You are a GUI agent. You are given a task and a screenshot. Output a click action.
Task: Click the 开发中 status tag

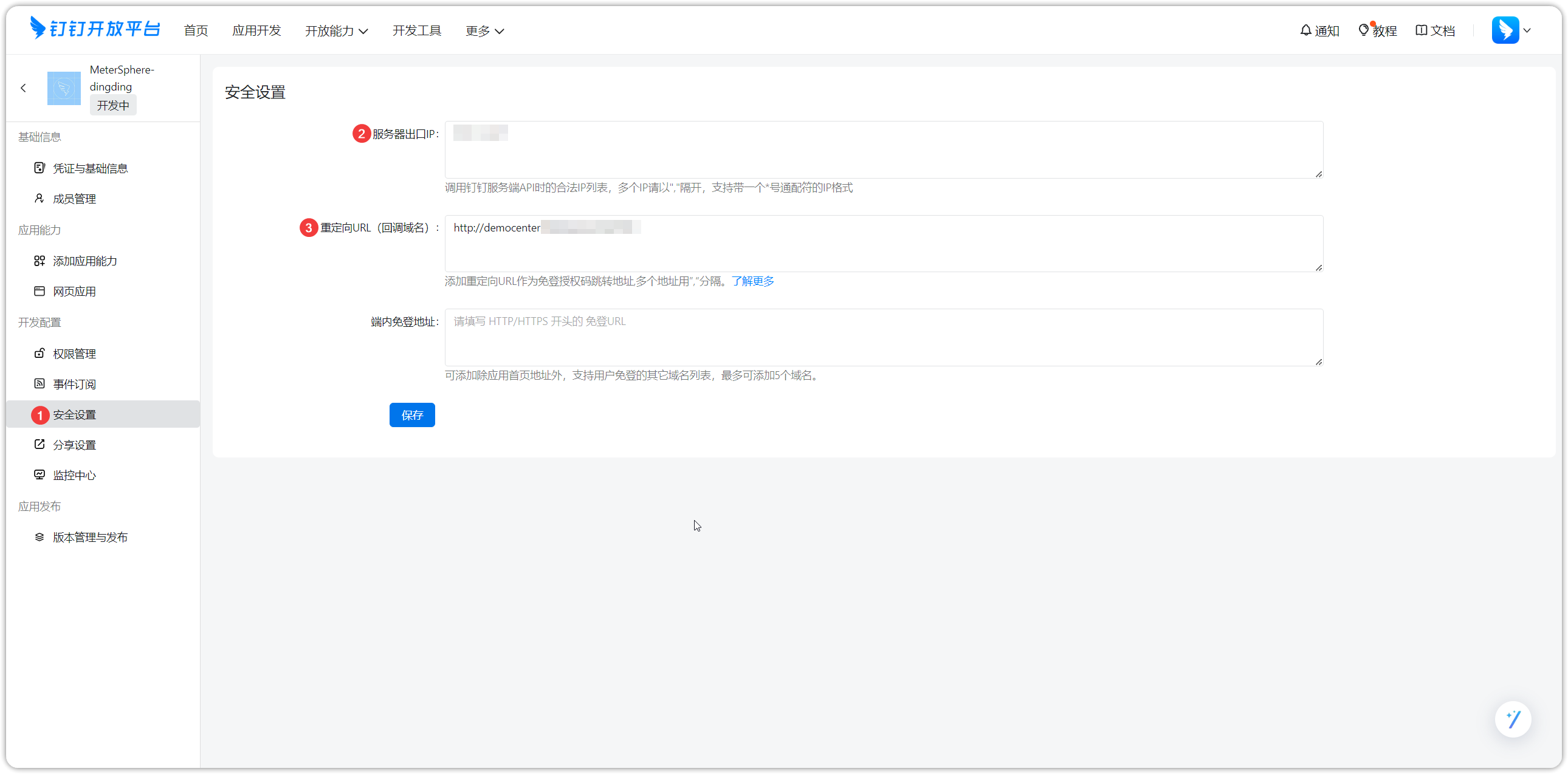[x=113, y=105]
